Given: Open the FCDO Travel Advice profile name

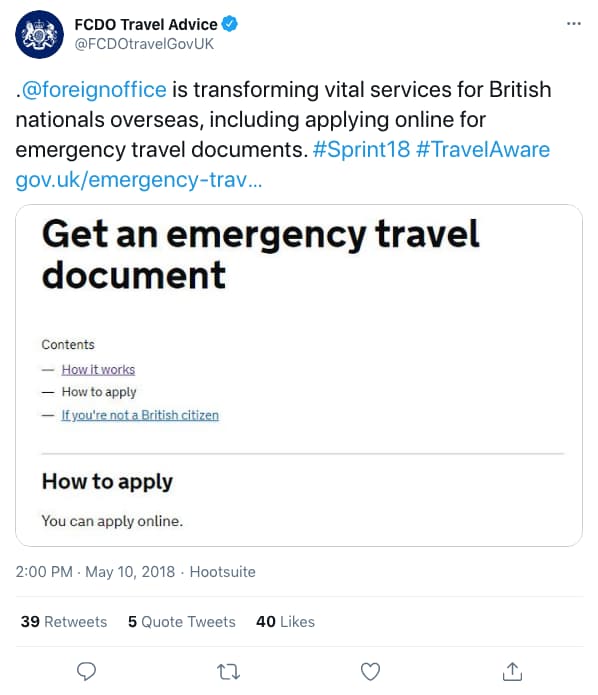Looking at the screenshot, I should click(146, 24).
